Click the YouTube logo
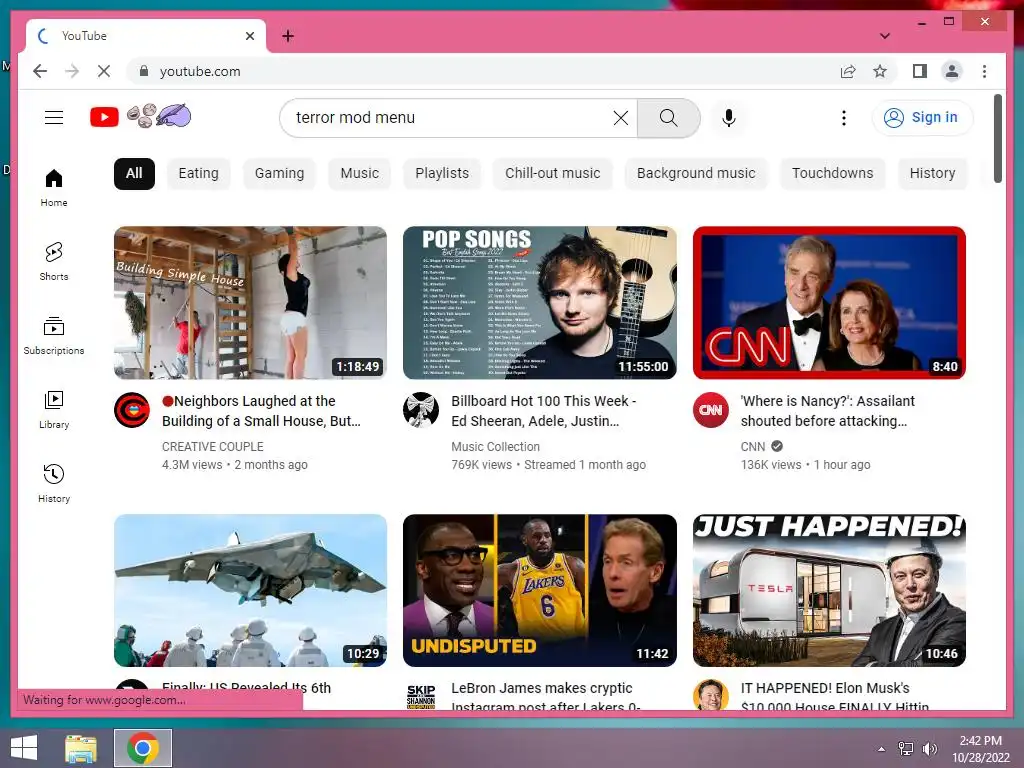Image resolution: width=1024 pixels, height=768 pixels. [104, 117]
